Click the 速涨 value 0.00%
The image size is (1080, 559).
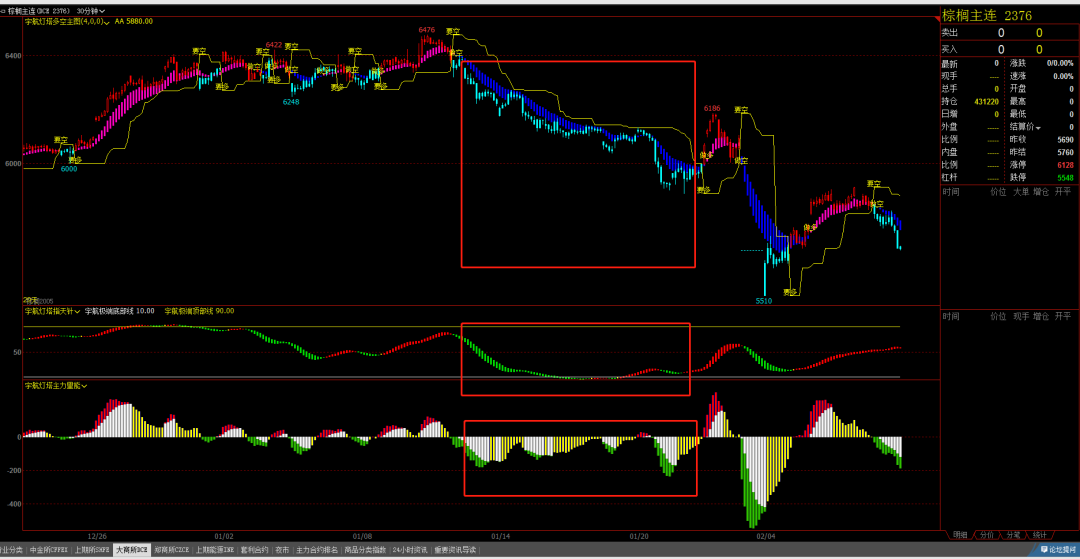point(1063,76)
